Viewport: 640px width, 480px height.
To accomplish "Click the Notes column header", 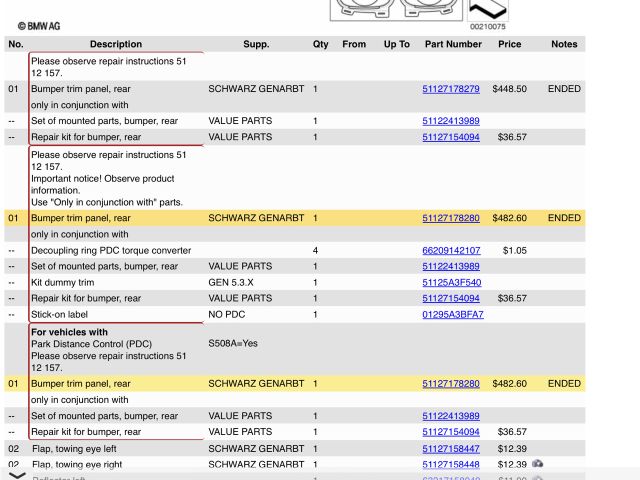I will tap(564, 44).
